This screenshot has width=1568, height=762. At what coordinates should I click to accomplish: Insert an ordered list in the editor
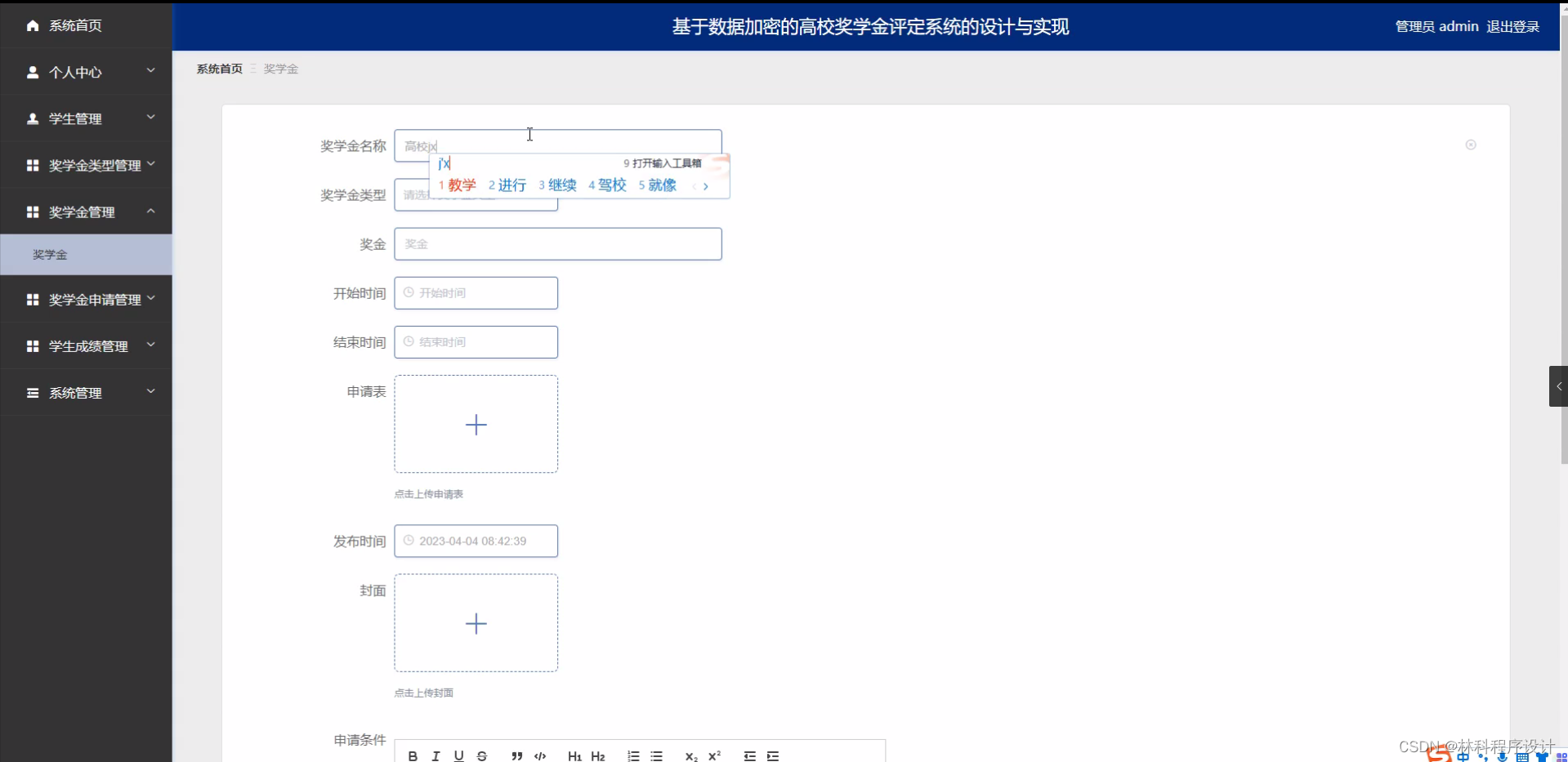[633, 755]
